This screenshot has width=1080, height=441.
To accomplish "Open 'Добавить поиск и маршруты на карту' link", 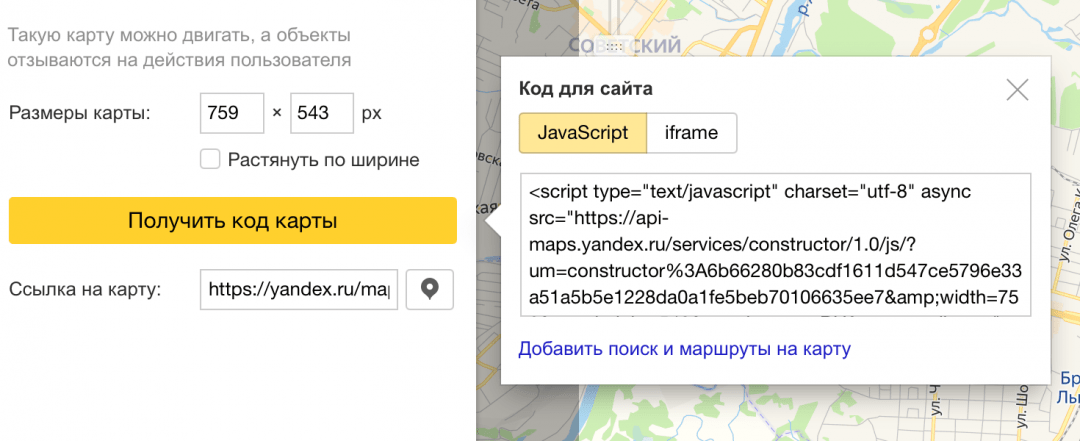I will [x=685, y=349].
